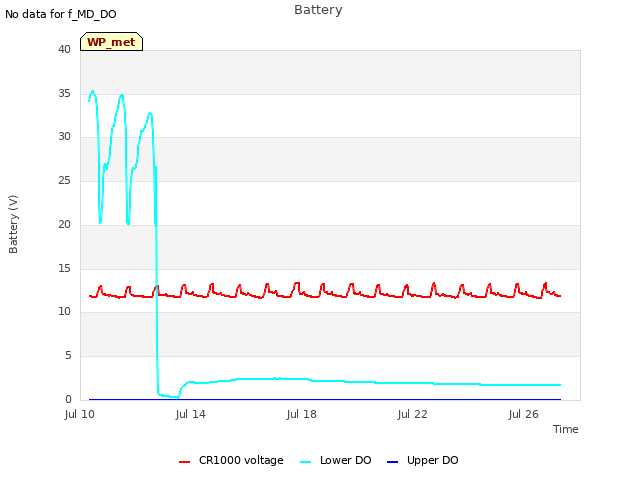The image size is (640, 480).
Task: Click the 10 y-axis tick label
Action: (64, 311)
